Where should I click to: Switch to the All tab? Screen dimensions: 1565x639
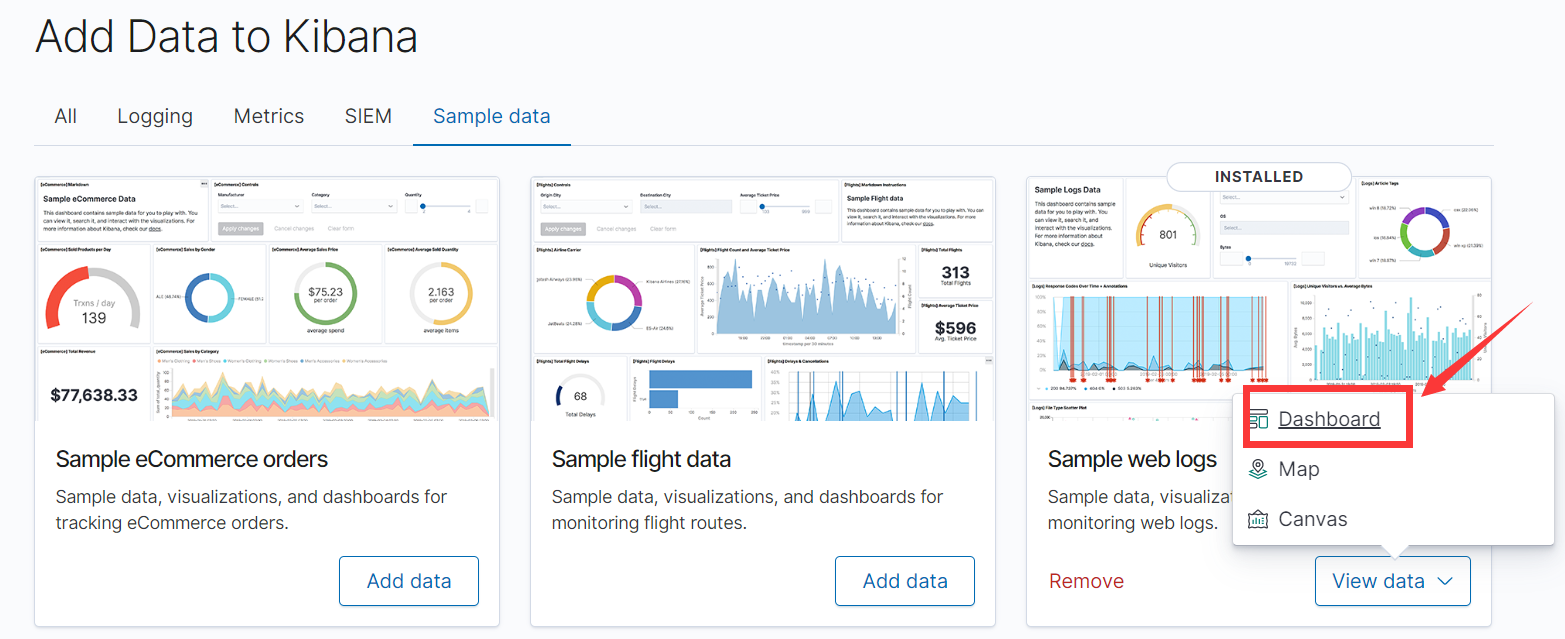[66, 116]
